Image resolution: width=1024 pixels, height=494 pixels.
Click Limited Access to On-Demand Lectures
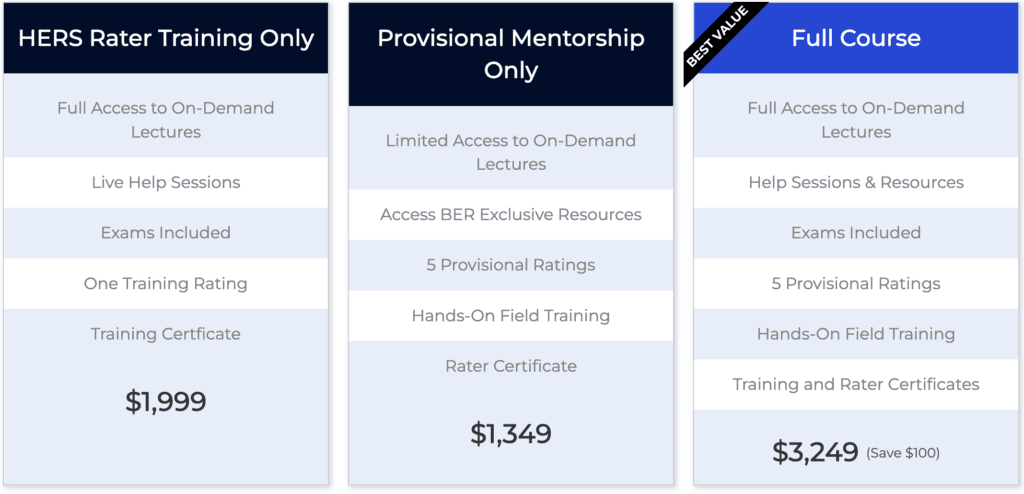(x=511, y=152)
